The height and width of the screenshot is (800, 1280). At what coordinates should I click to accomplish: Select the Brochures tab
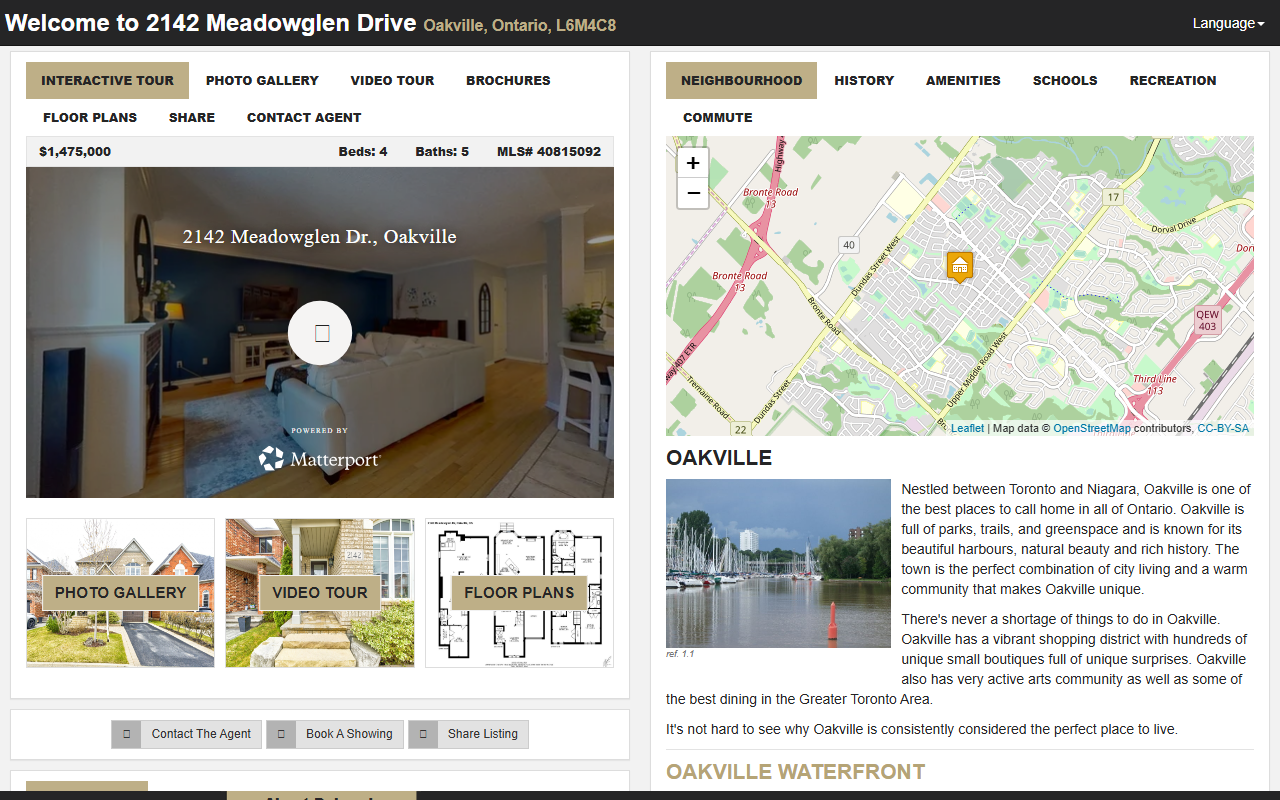pyautogui.click(x=508, y=80)
